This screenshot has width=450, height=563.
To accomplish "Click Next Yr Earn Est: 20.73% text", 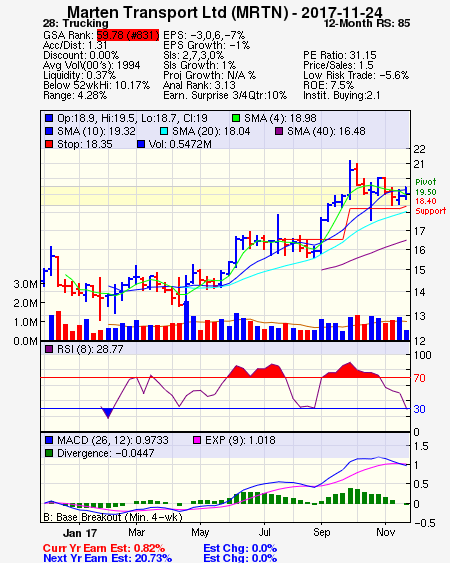I will (107, 558).
